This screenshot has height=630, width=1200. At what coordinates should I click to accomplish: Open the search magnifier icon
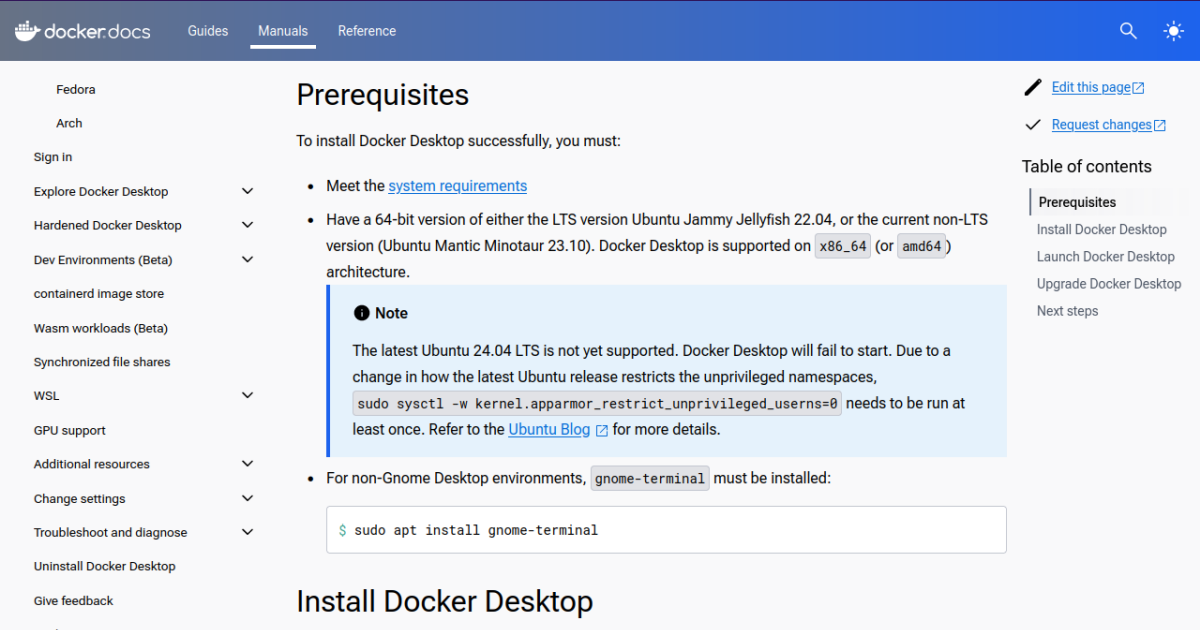[1128, 31]
